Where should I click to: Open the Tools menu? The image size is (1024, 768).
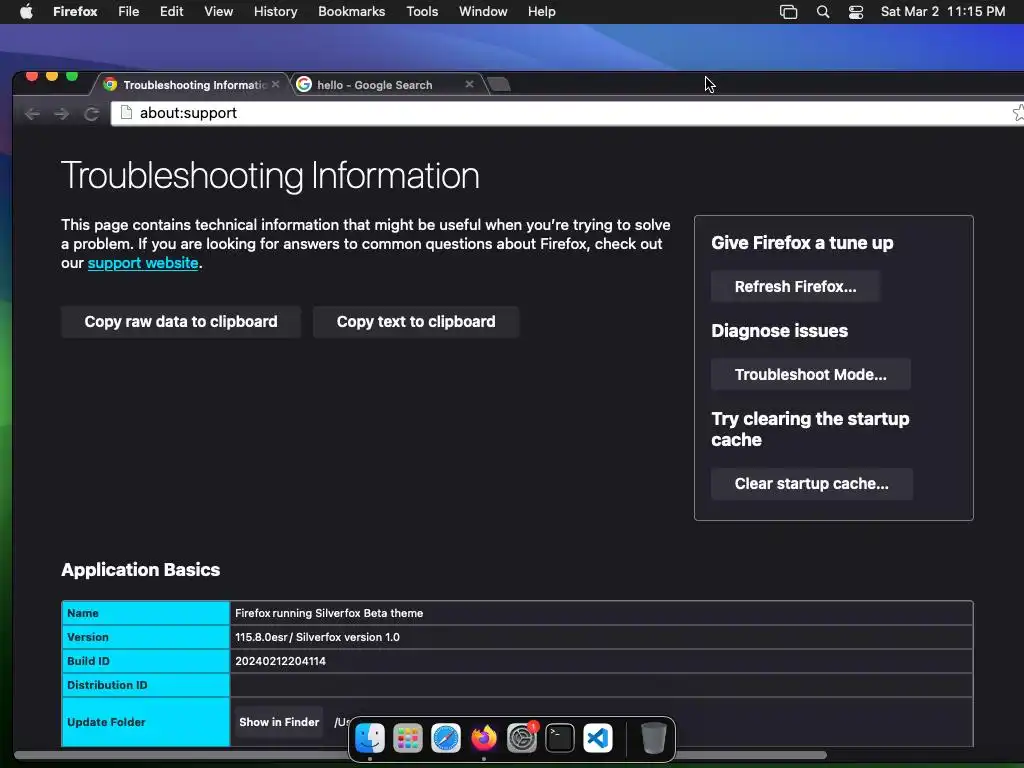422,12
